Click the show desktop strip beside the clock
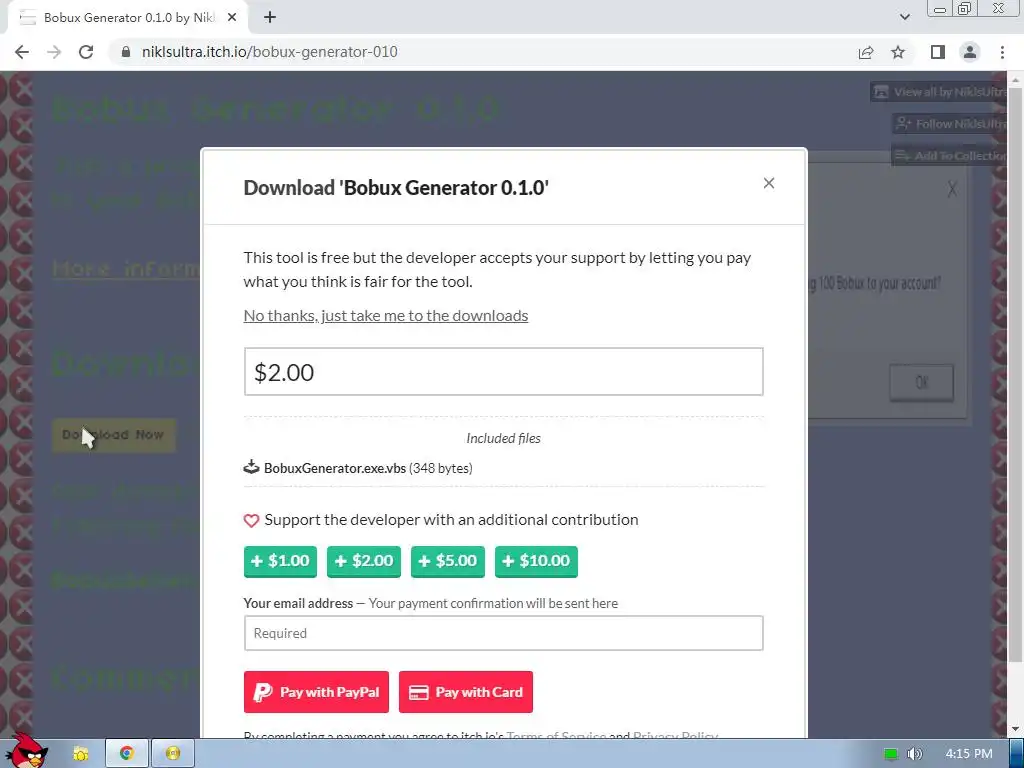 [1016, 754]
